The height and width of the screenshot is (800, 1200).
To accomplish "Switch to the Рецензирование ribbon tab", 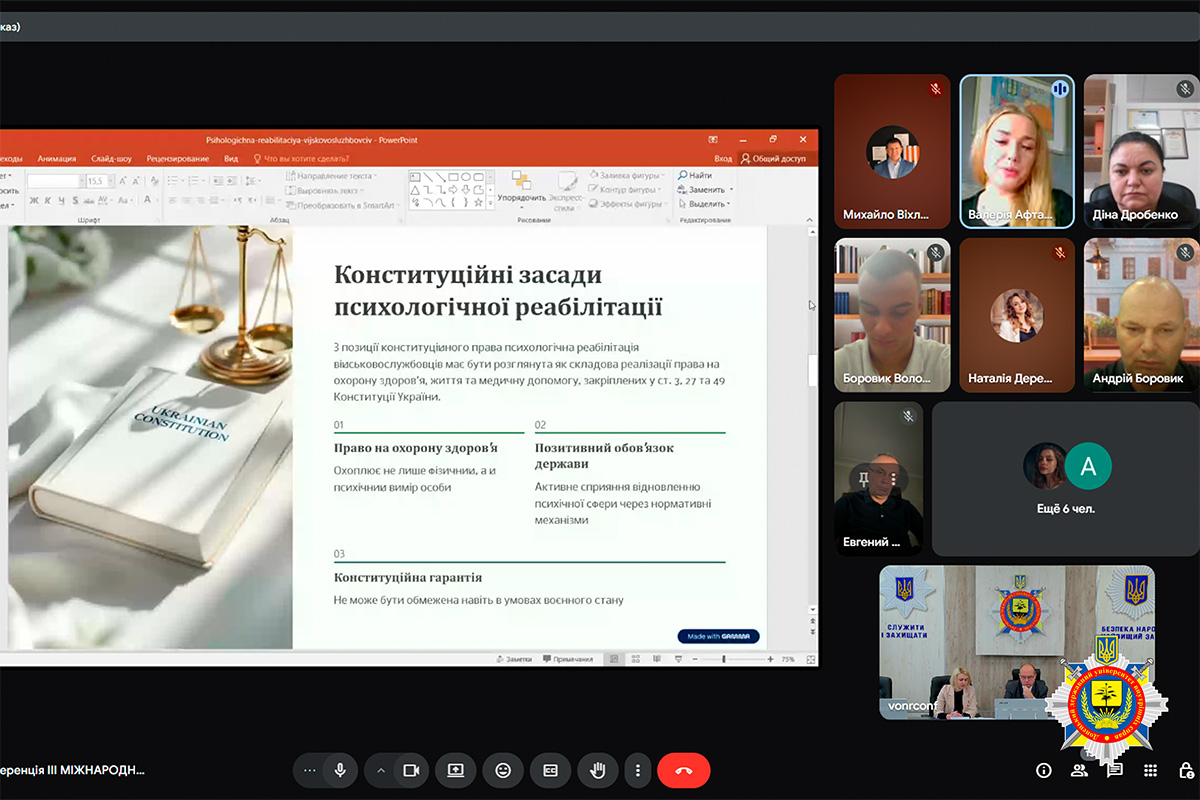I will [x=178, y=158].
